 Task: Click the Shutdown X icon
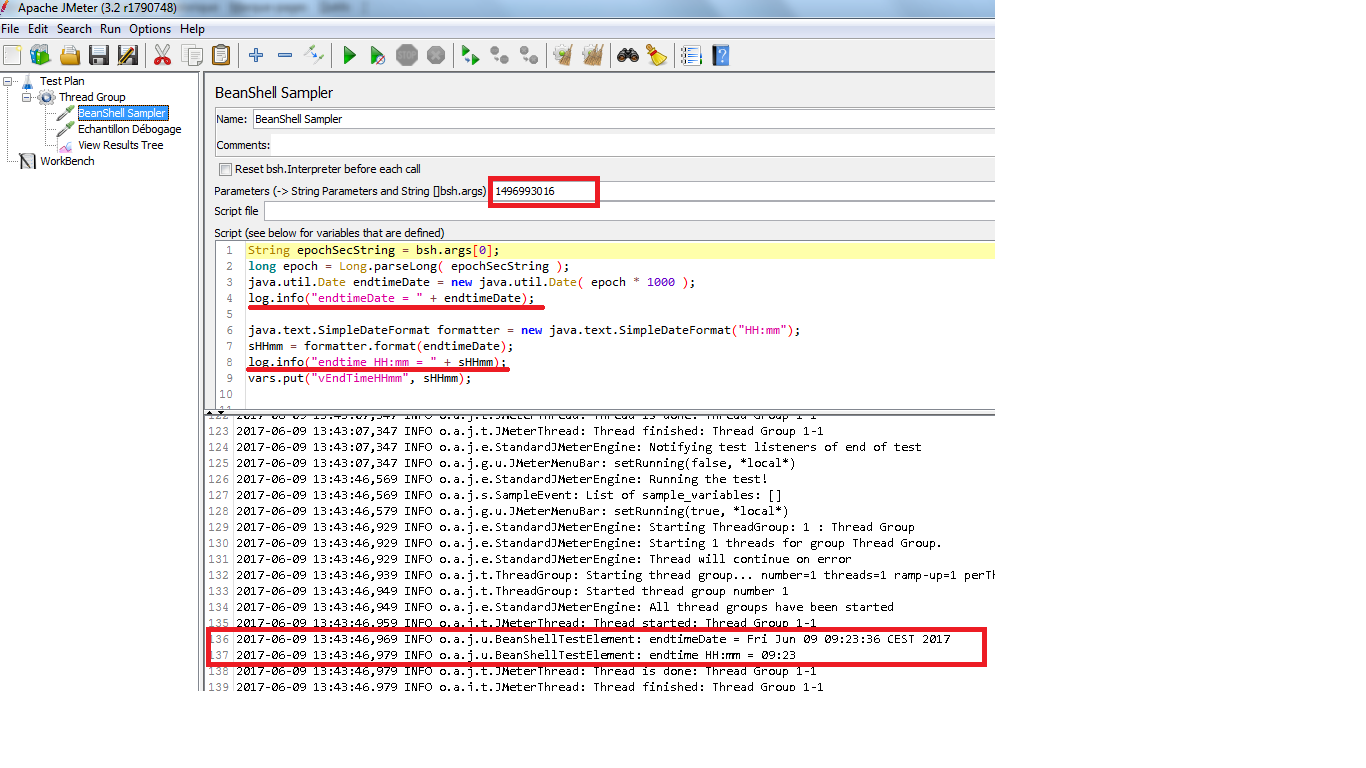435,55
